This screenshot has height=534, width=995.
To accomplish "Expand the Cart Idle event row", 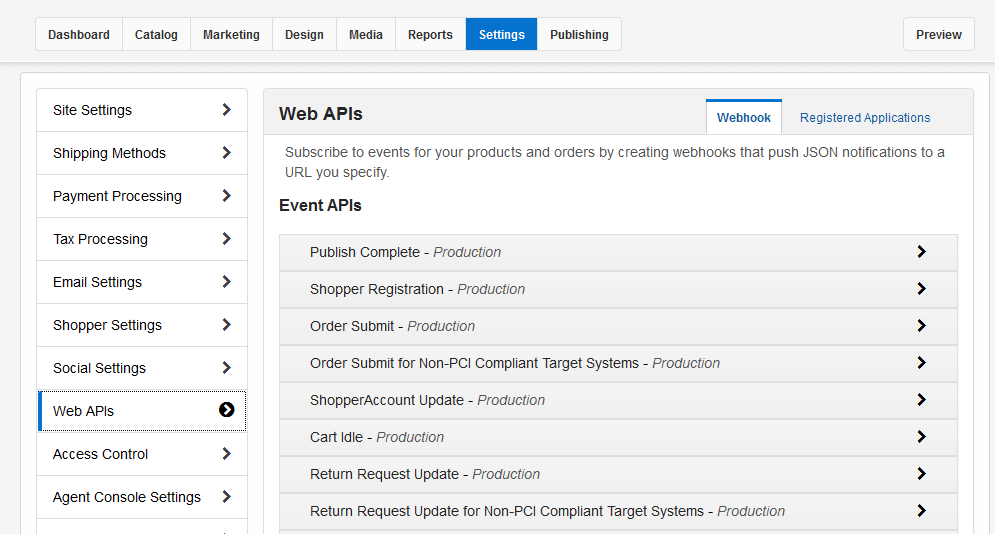I will click(617, 437).
